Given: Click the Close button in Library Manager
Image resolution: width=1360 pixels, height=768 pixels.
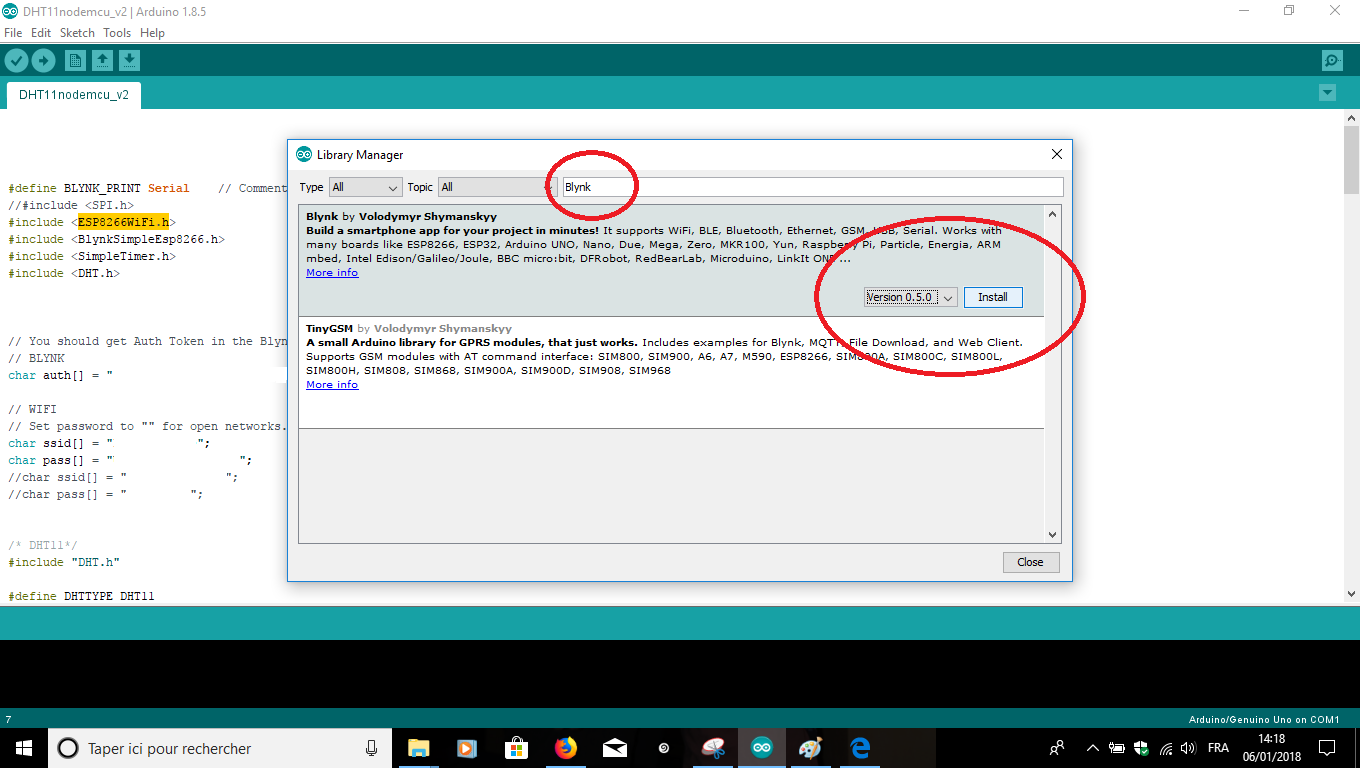Looking at the screenshot, I should click(x=1030, y=562).
